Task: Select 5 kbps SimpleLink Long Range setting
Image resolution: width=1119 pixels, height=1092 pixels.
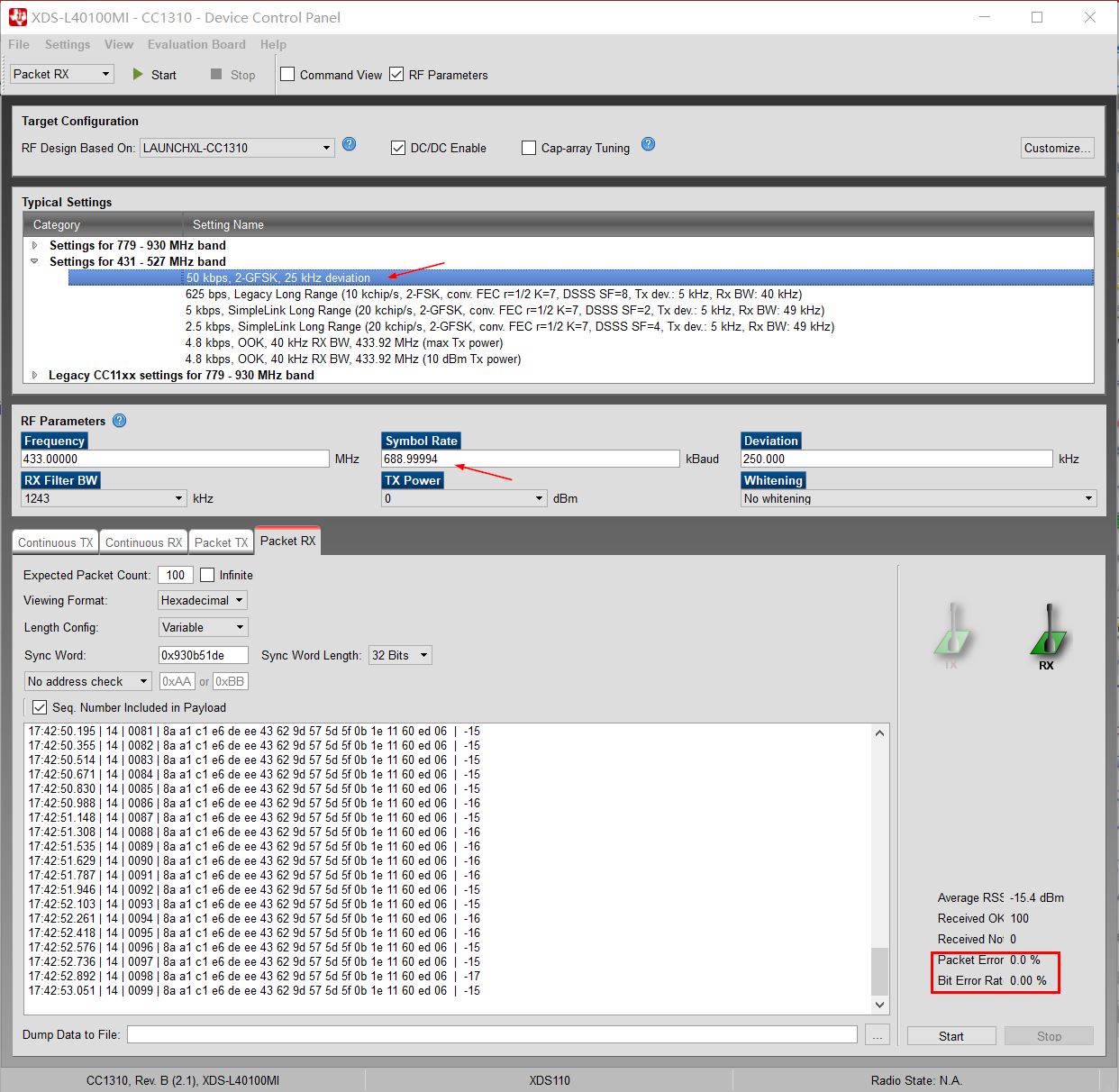Action: tap(505, 310)
